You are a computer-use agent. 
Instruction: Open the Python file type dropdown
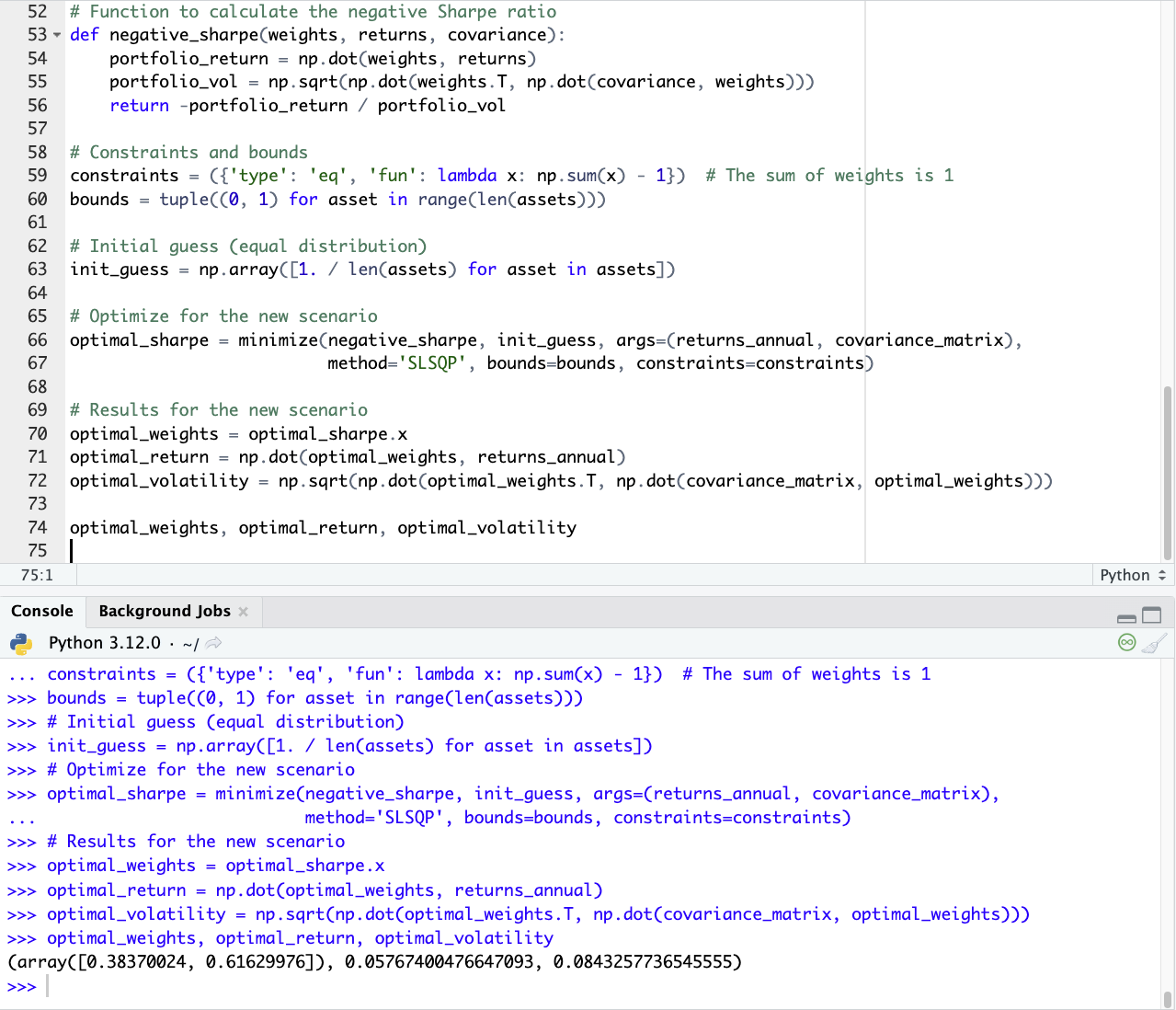1133,575
